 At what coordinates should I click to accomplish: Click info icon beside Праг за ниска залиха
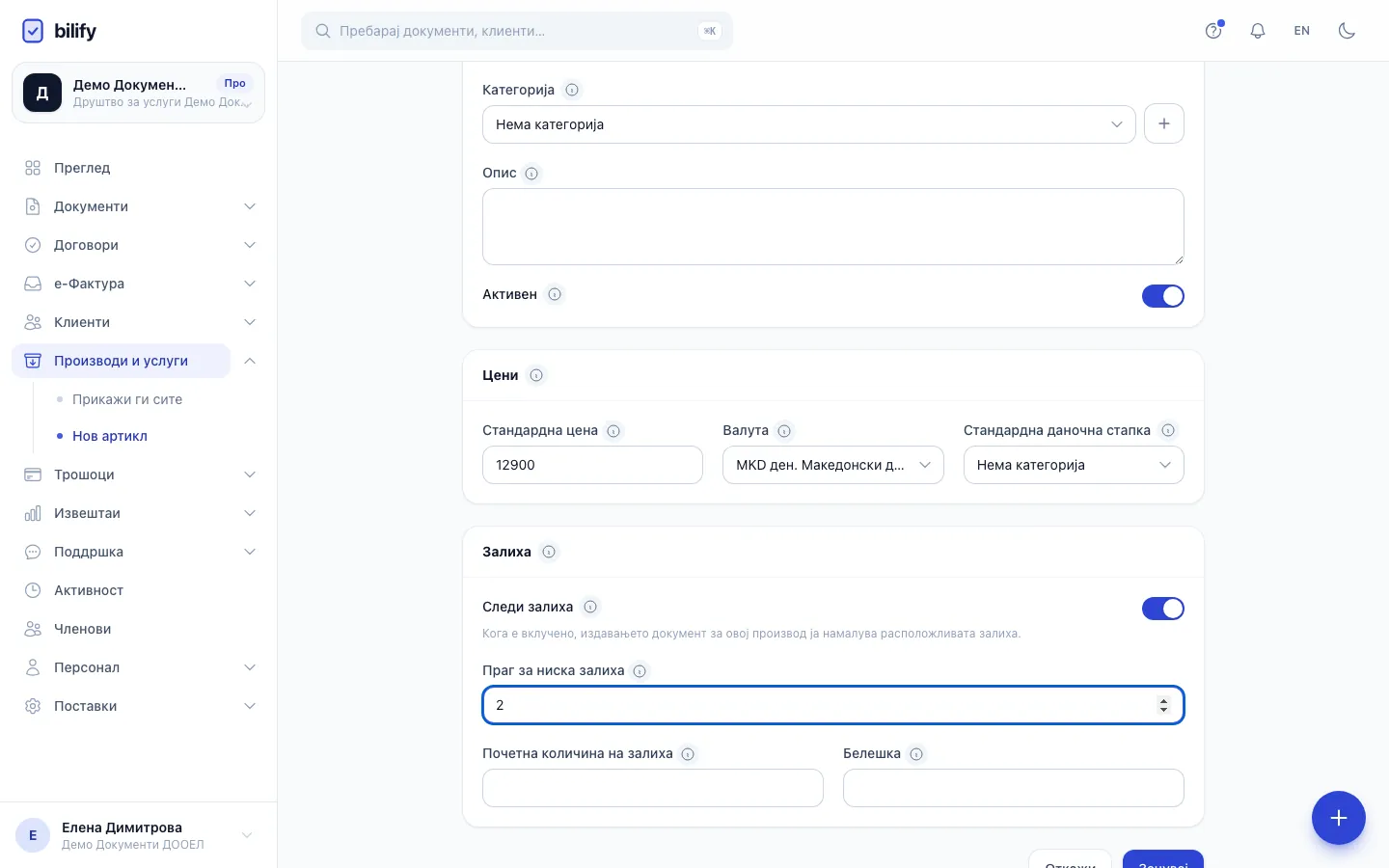pos(640,670)
